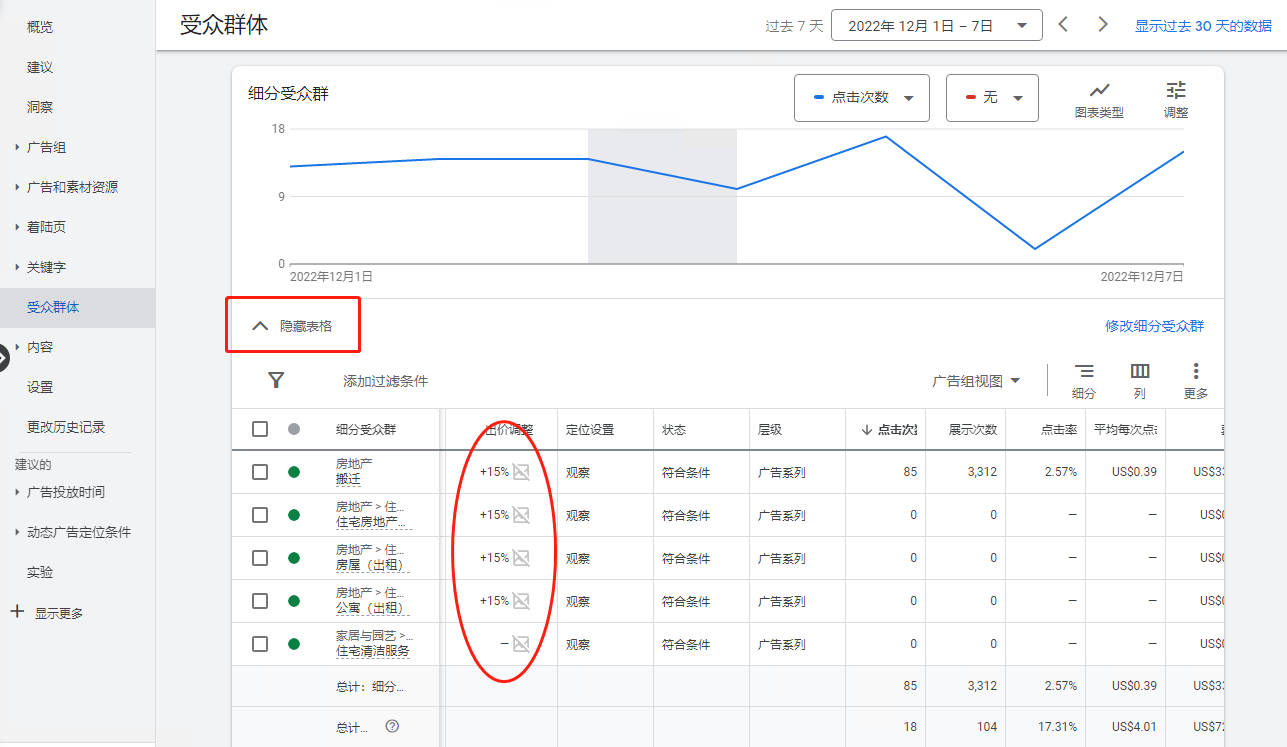Tick checkbox for 房屋（出租）row
1287x747 pixels.
pos(260,558)
